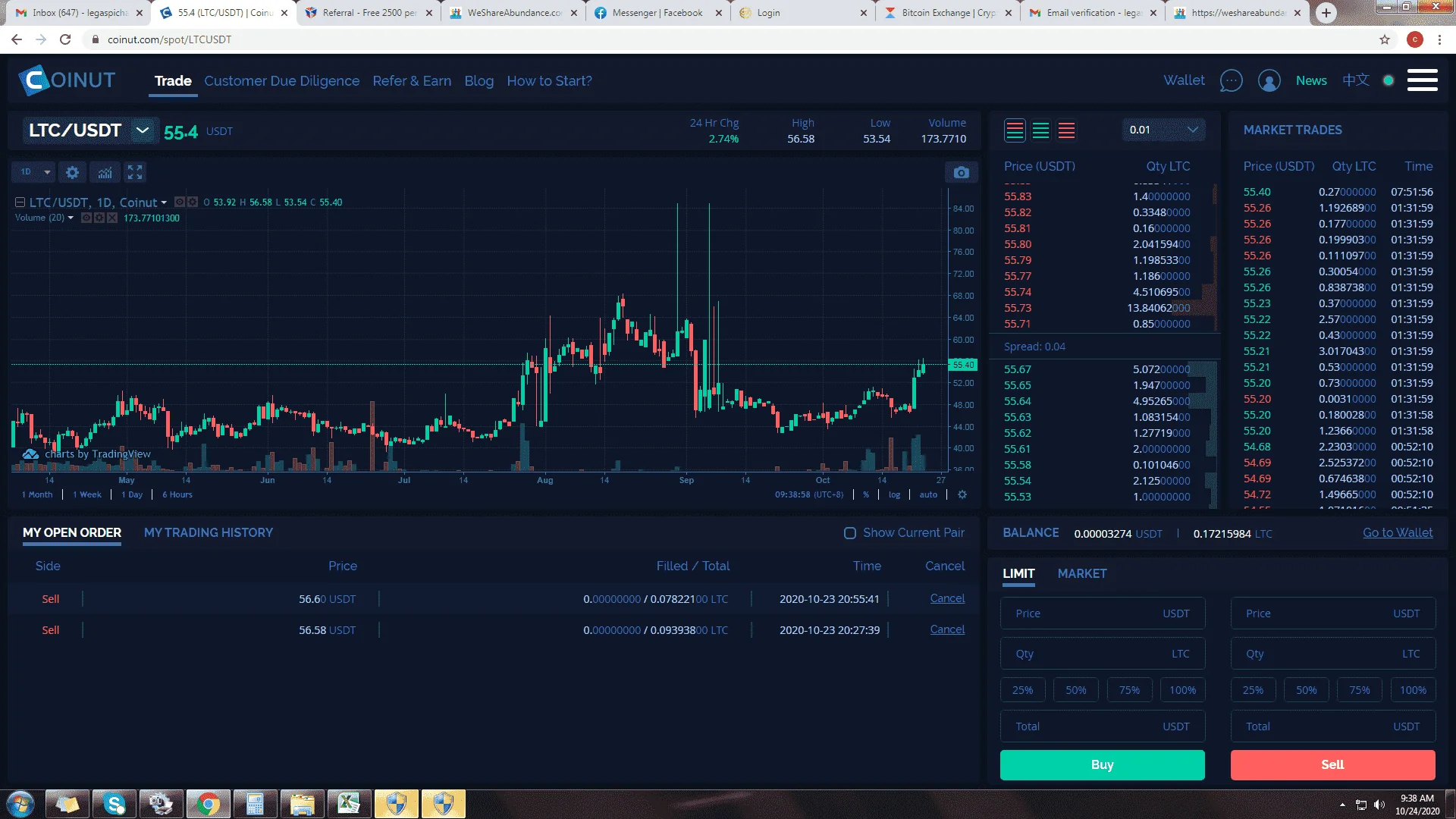Open the chart timezone menu (UTC+8)
This screenshot has width=1456, height=819.
(809, 494)
